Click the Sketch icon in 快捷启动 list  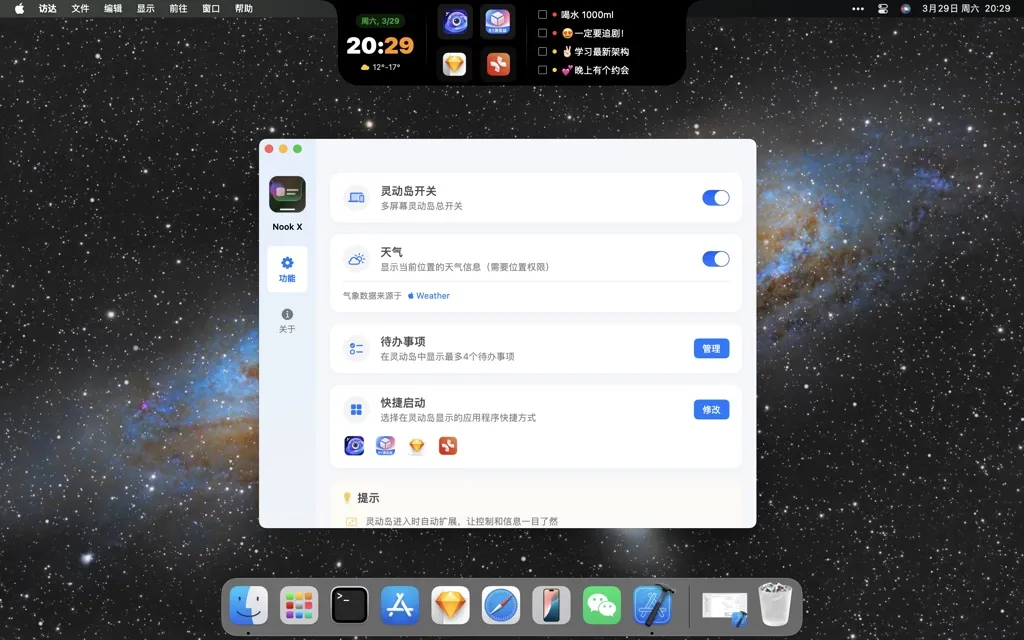click(x=417, y=446)
